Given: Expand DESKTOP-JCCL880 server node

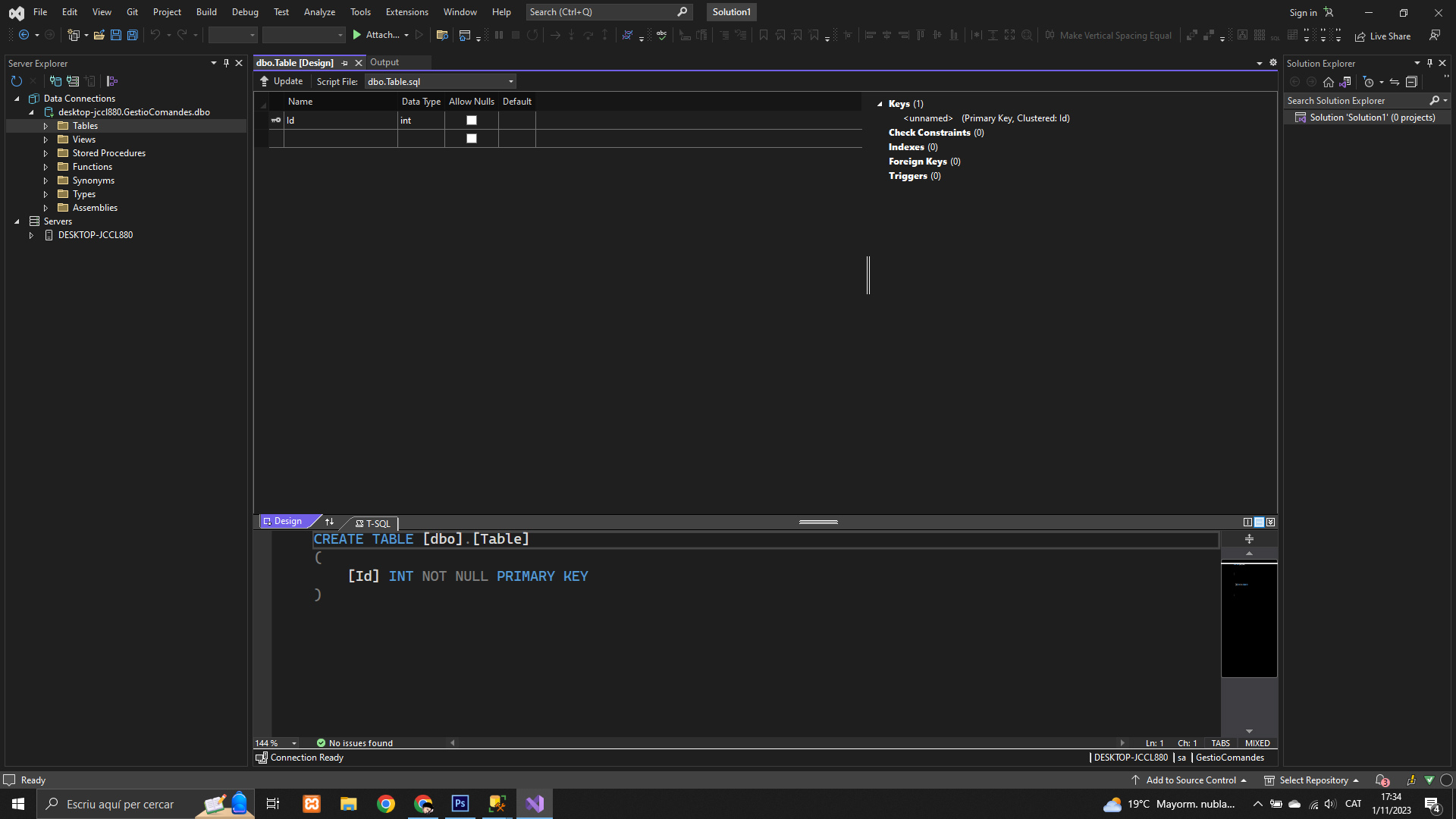Looking at the screenshot, I should pyautogui.click(x=31, y=235).
